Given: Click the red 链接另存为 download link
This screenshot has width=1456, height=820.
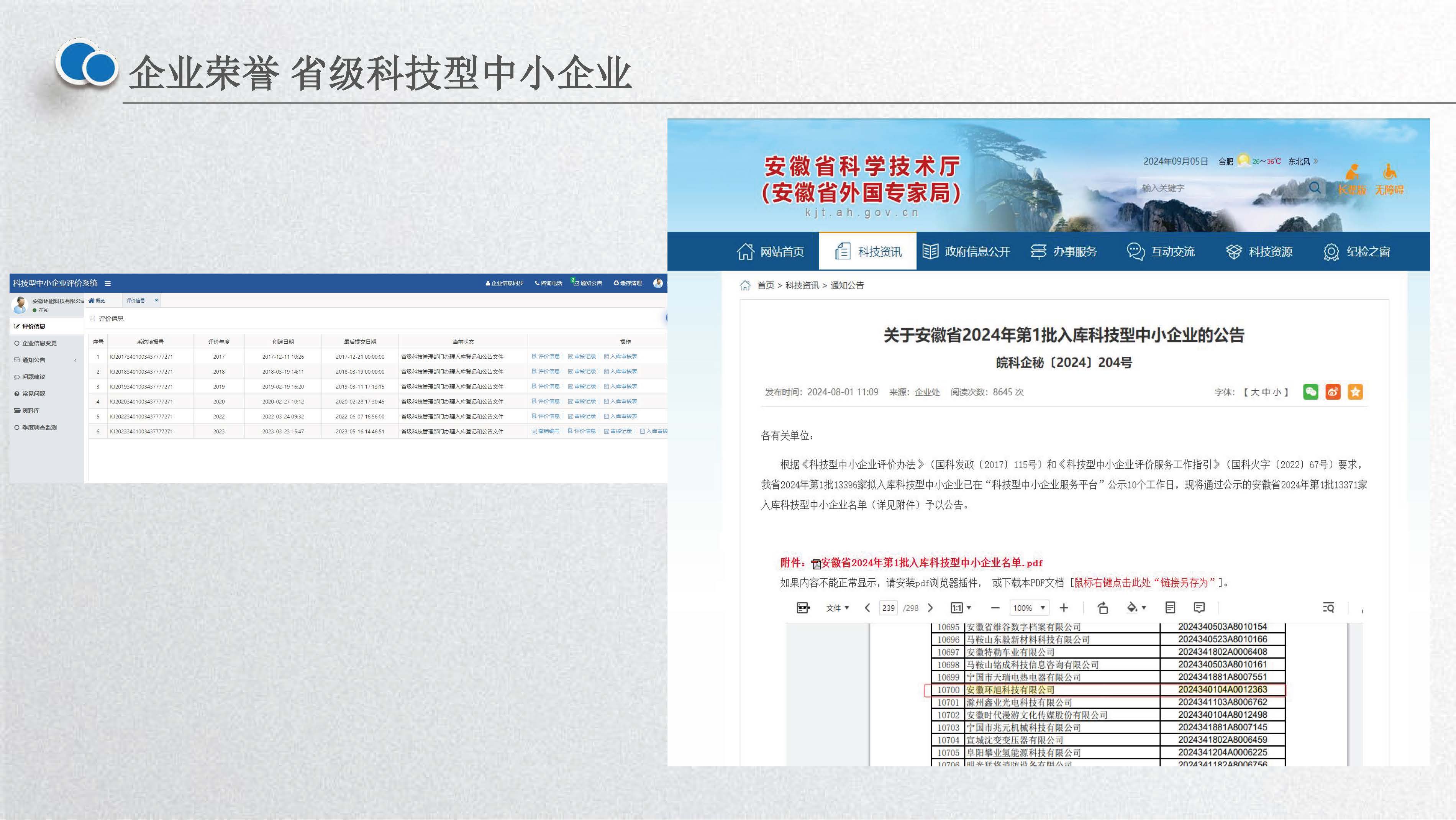Looking at the screenshot, I should click(1144, 583).
